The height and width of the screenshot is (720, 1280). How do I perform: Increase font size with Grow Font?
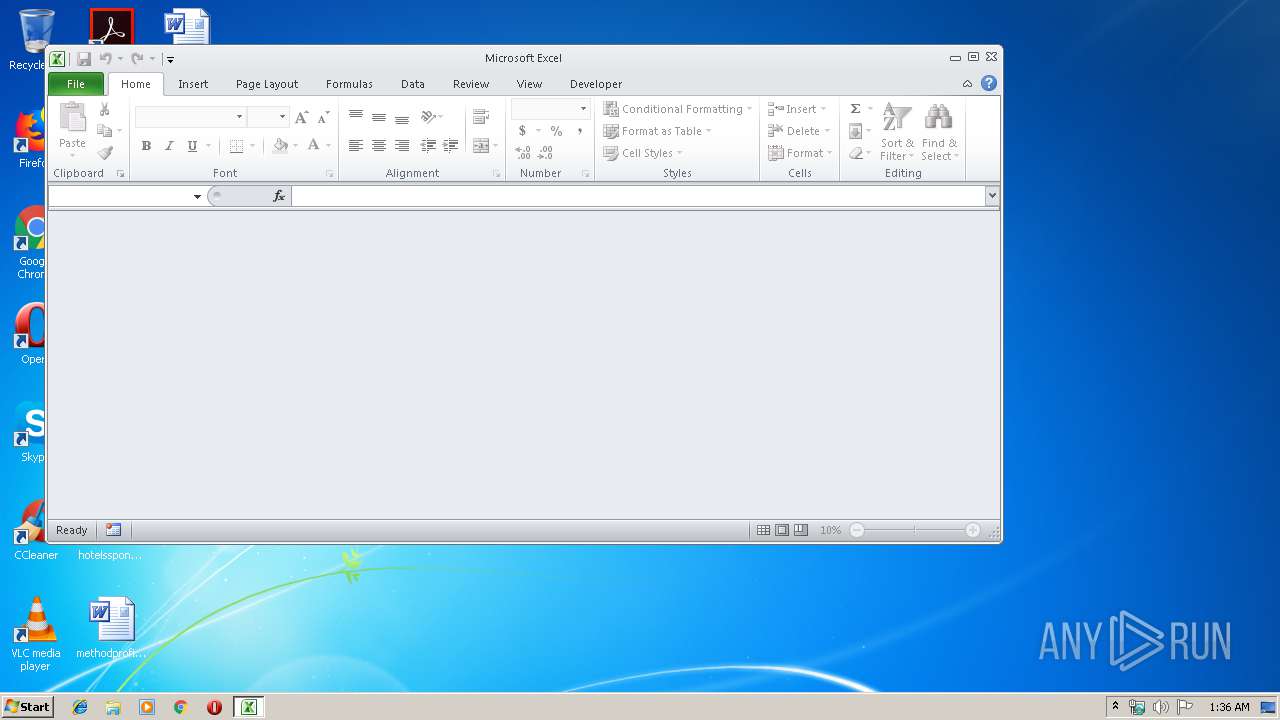click(x=301, y=118)
